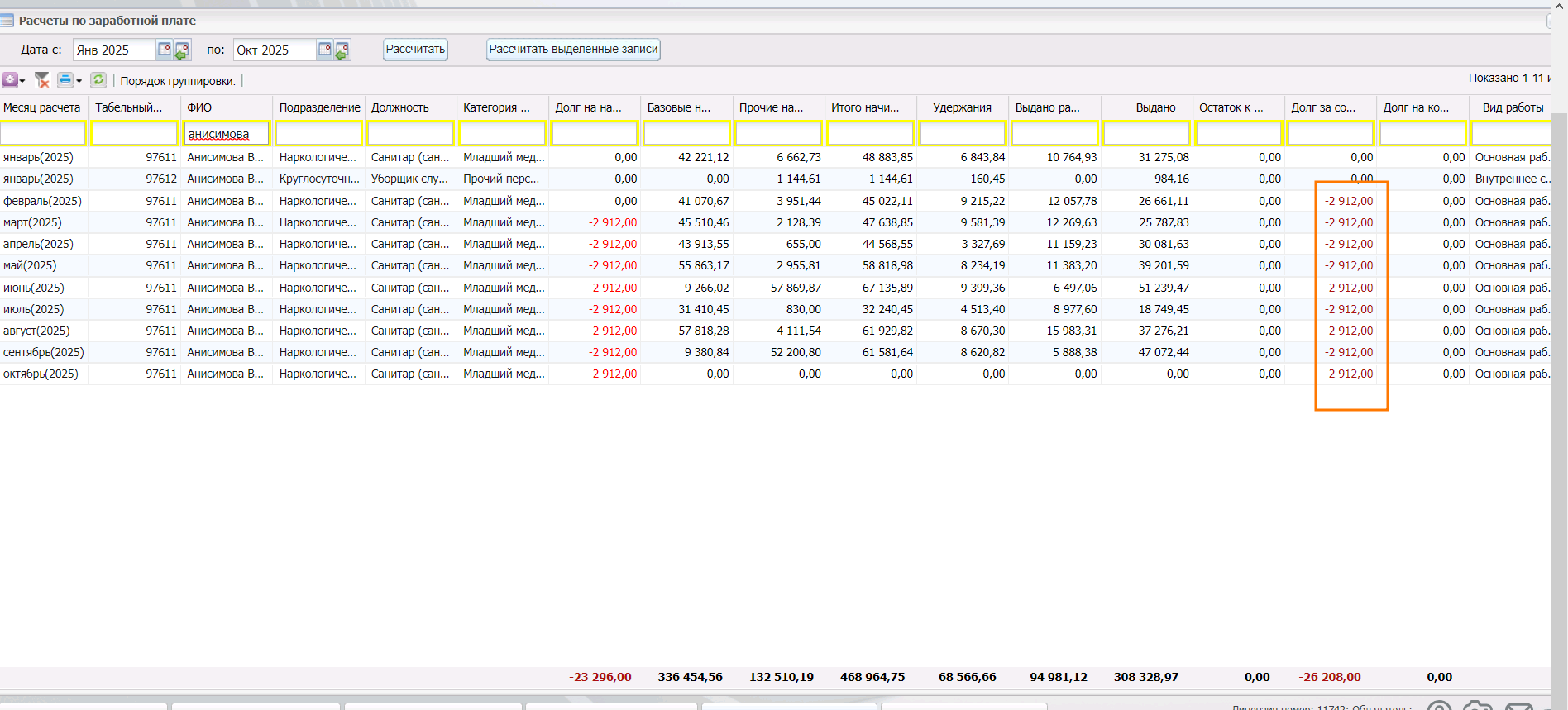Select the март(2025) row
1568x710 pixels.
coord(33,222)
